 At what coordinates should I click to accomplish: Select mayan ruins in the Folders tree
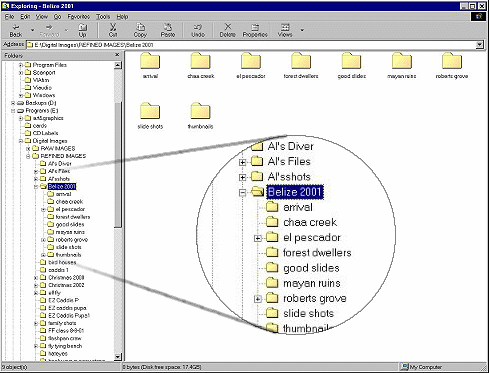pos(70,232)
